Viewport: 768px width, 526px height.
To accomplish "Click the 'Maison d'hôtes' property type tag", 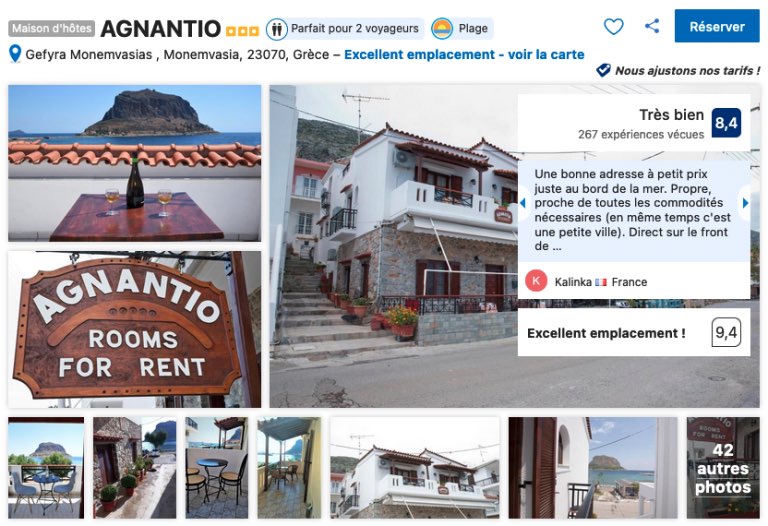I will tap(51, 28).
